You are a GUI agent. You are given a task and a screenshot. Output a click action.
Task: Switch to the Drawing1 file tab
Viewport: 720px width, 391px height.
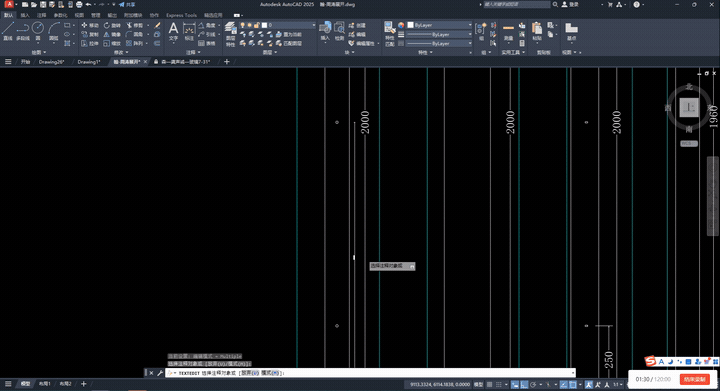click(88, 61)
